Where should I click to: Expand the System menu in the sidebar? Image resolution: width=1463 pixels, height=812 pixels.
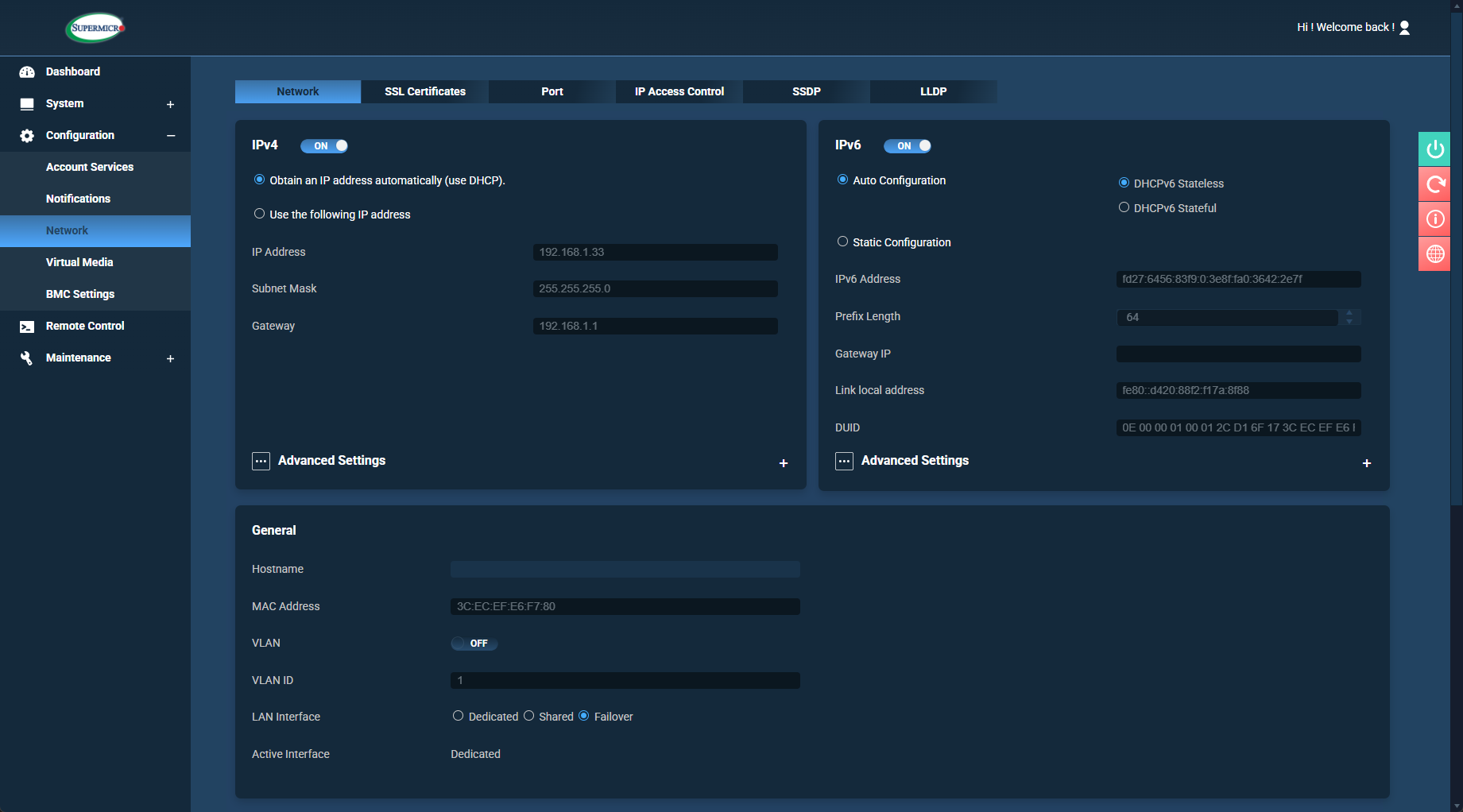(x=170, y=104)
